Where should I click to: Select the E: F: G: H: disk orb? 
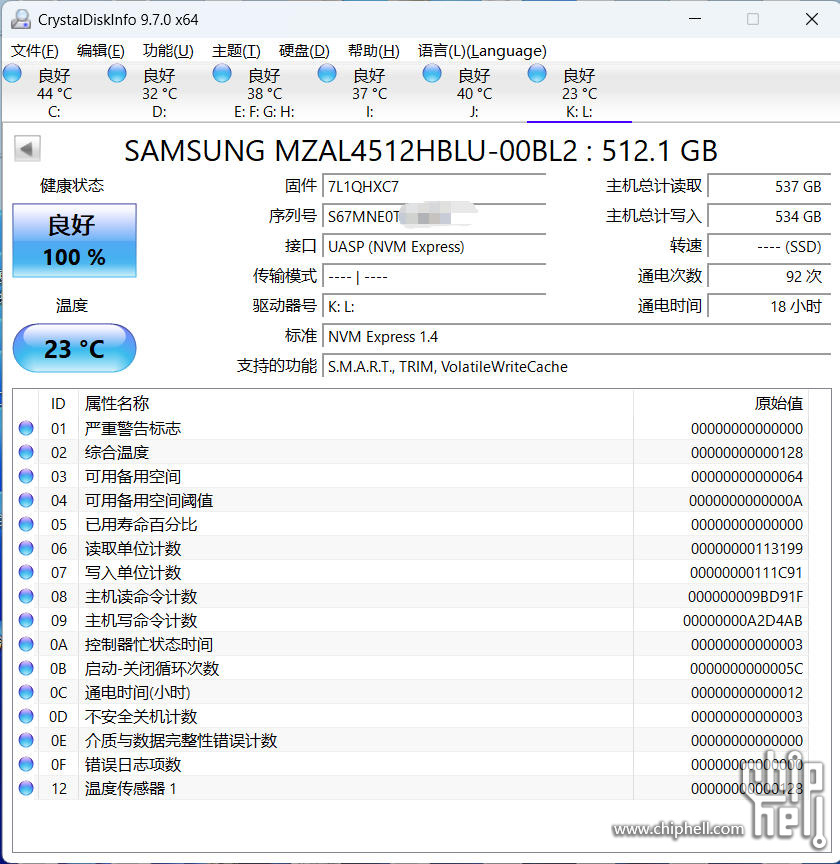[x=223, y=73]
